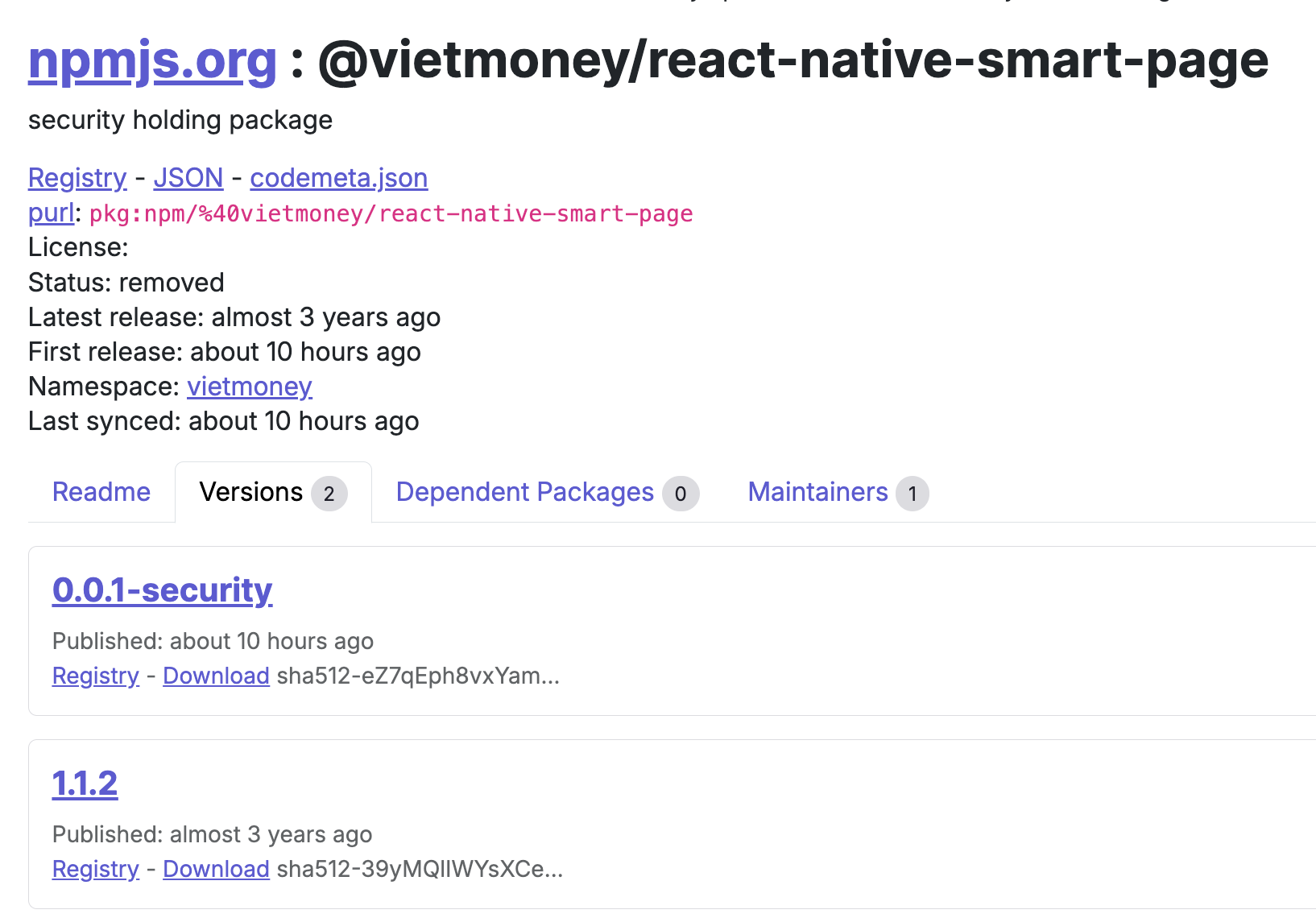Open version 1.1.2
Screen dimensions: 1316x918
click(85, 784)
